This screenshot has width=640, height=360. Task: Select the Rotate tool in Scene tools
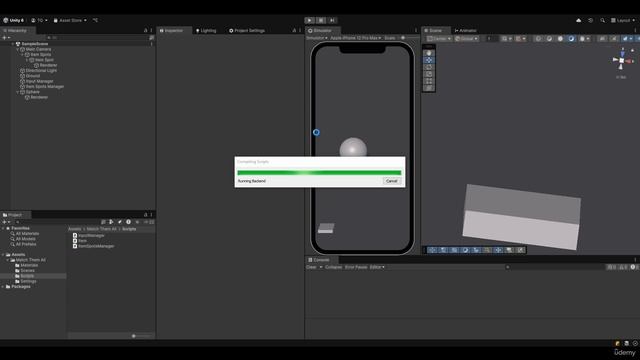click(429, 67)
